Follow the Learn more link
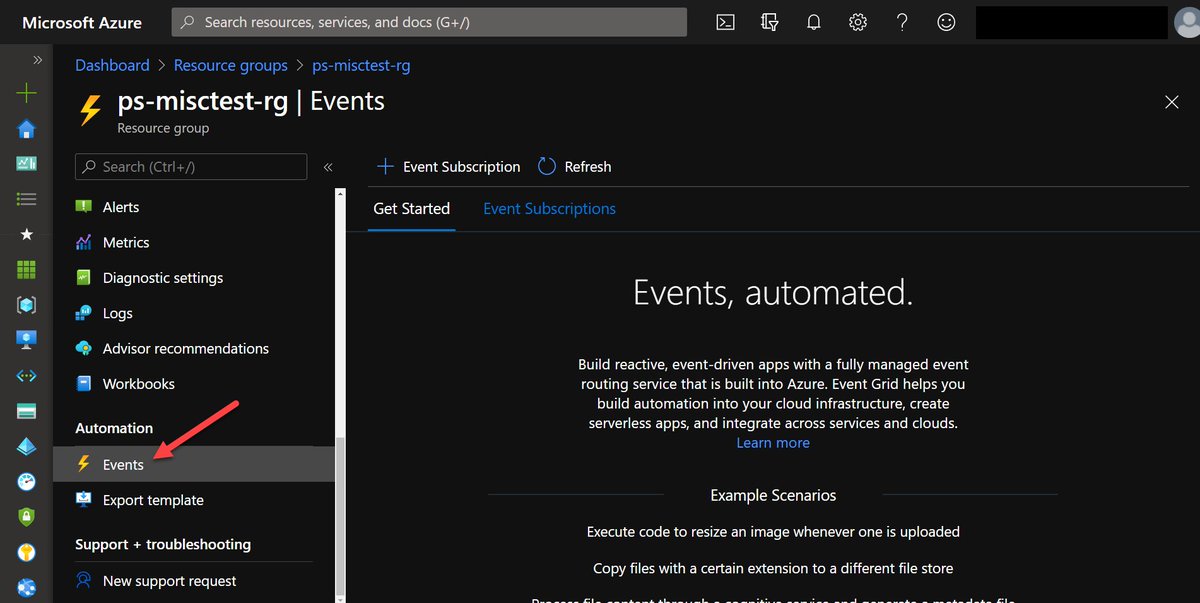1200x603 pixels. click(773, 443)
